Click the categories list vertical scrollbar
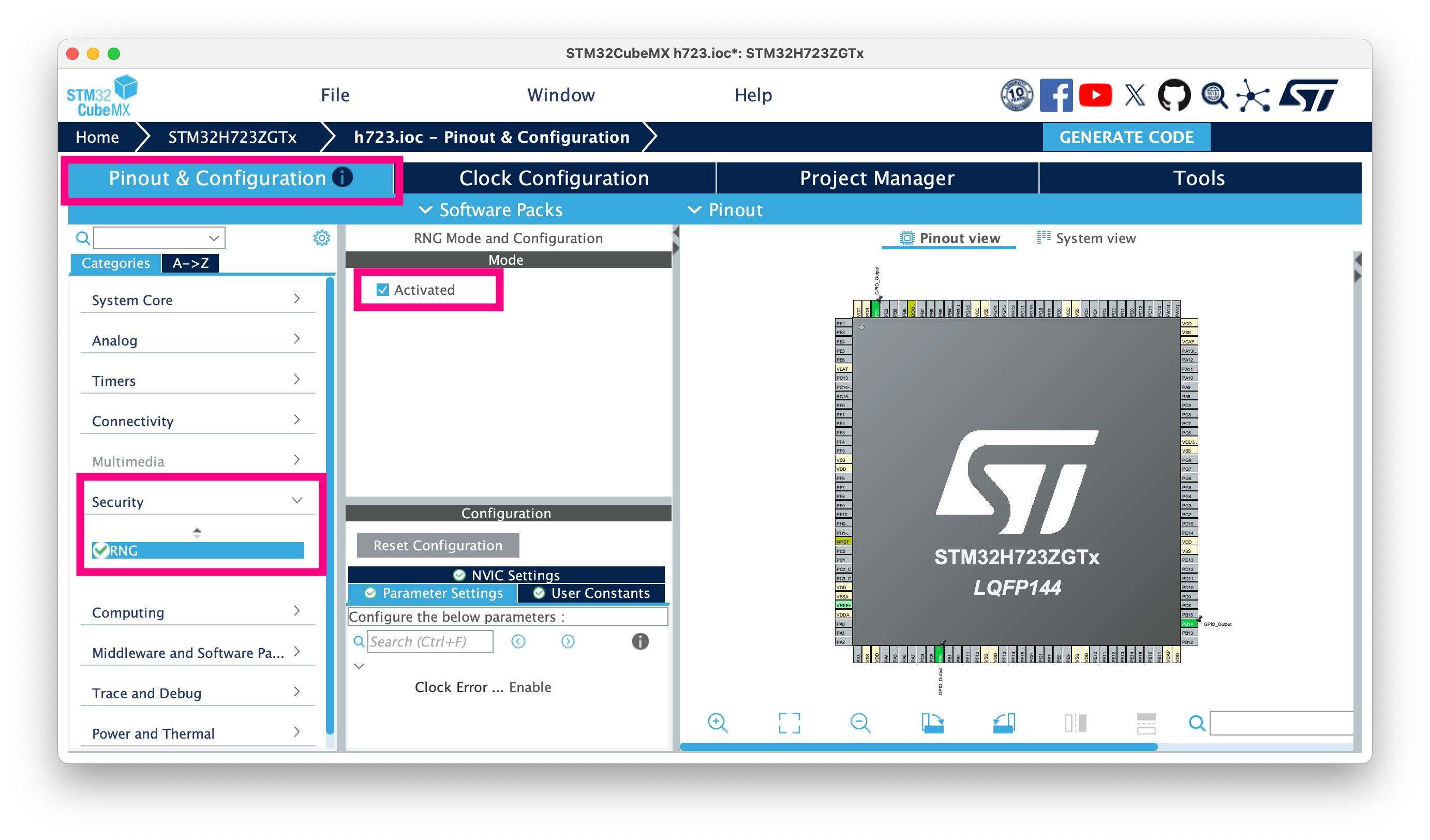Image resolution: width=1430 pixels, height=840 pixels. 330,506
